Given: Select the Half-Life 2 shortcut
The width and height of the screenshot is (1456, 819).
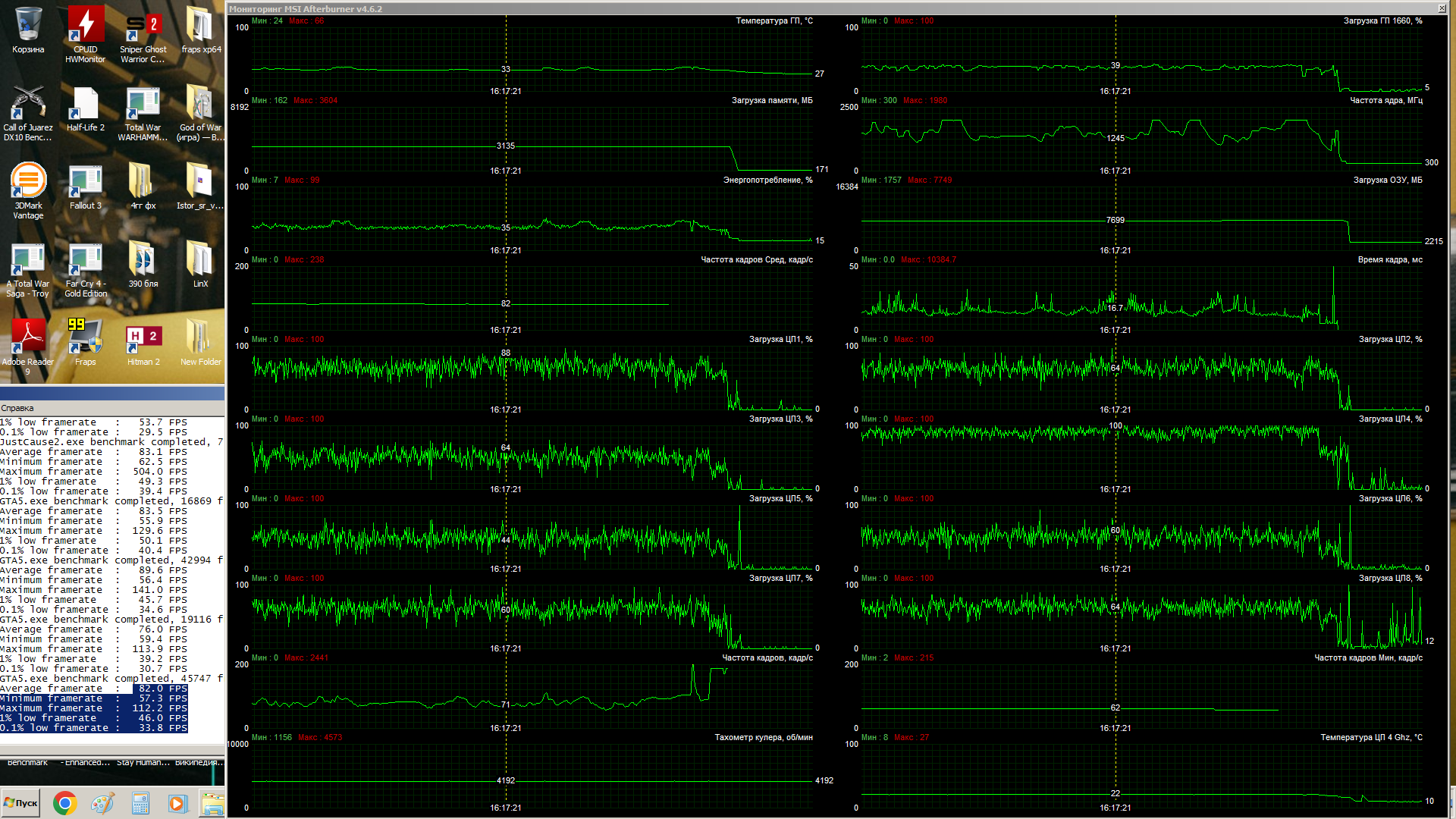Looking at the screenshot, I should pos(85,105).
